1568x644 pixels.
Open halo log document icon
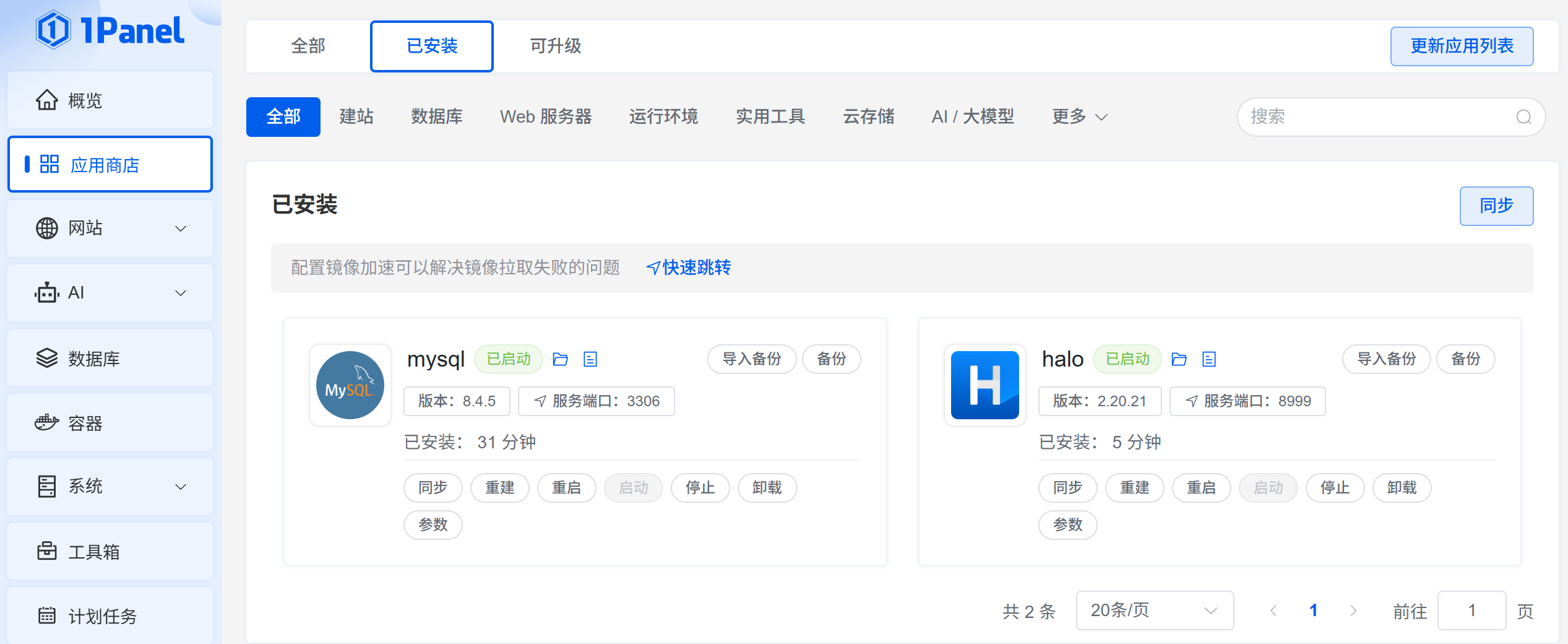pos(1209,359)
